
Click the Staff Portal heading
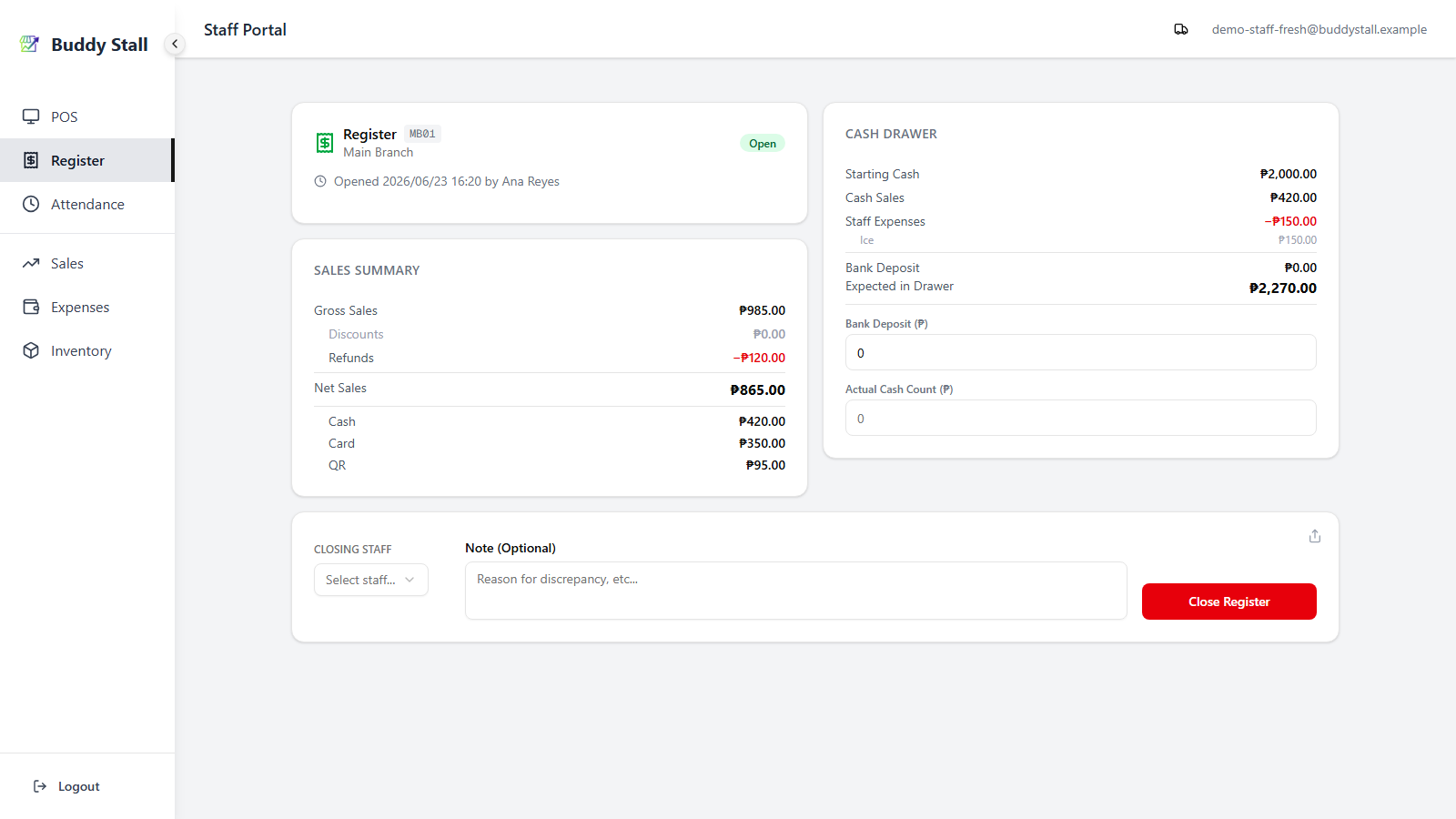coord(245,29)
